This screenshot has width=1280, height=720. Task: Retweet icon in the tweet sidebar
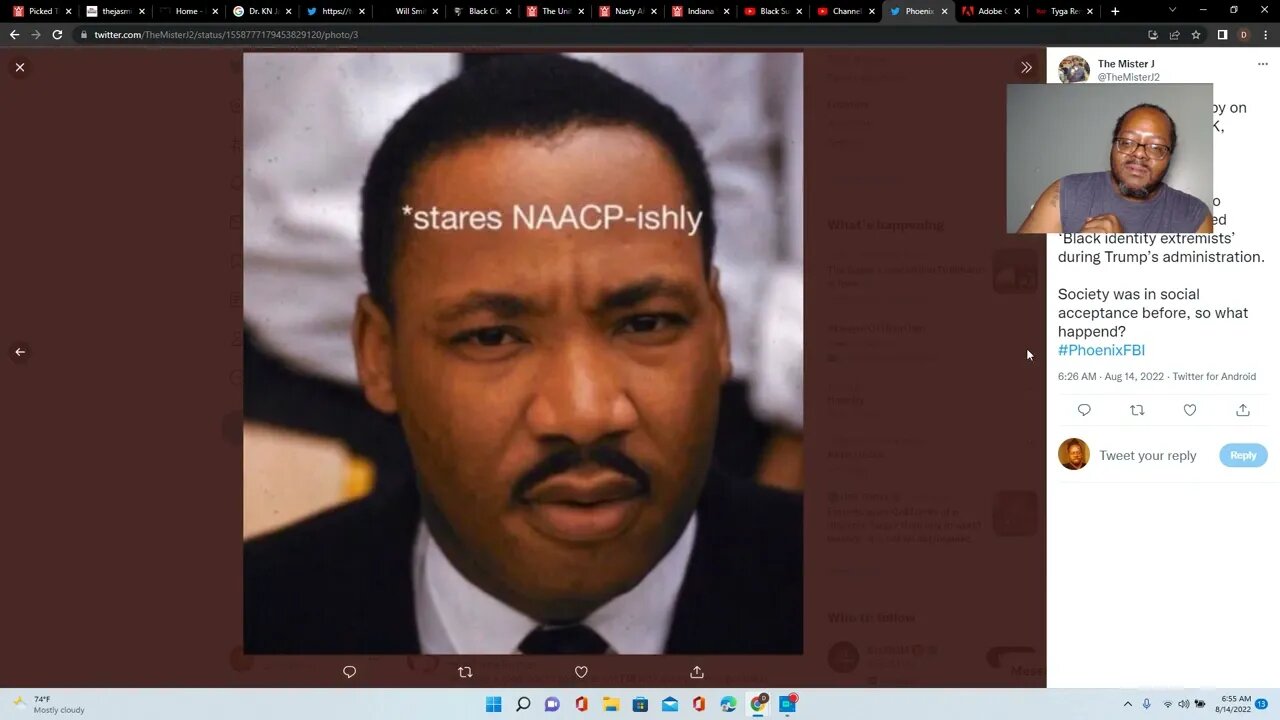(x=1137, y=410)
